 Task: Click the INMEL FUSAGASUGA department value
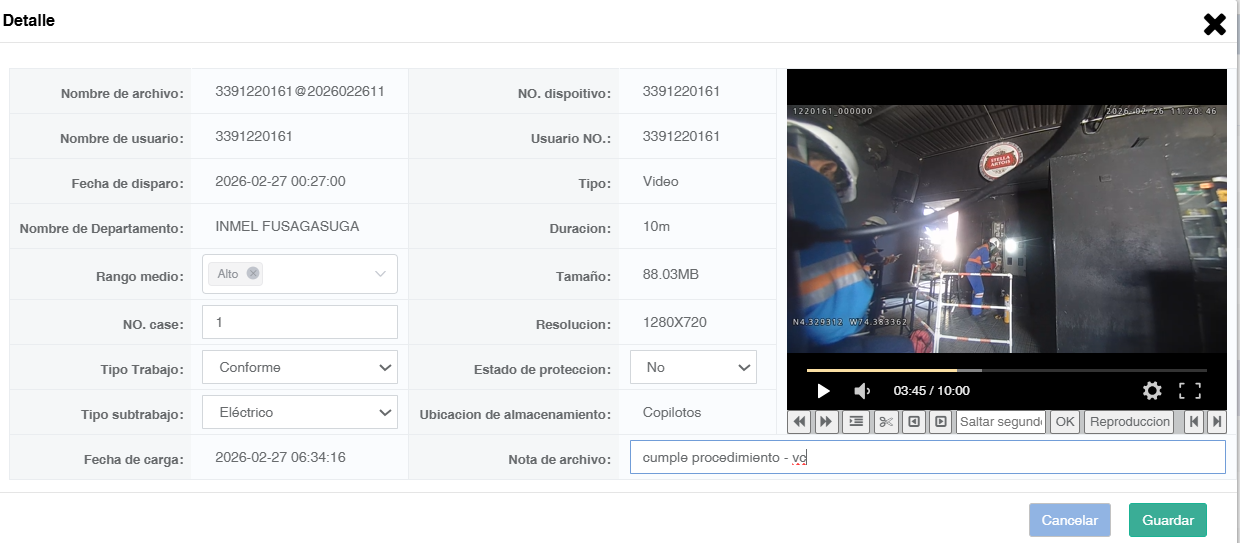tap(287, 226)
